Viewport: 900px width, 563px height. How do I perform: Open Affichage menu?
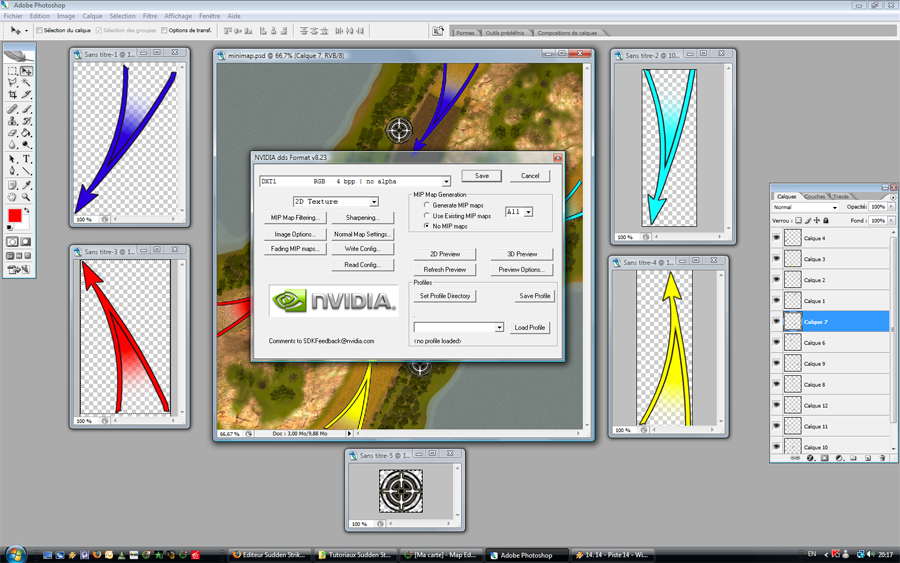pyautogui.click(x=178, y=16)
